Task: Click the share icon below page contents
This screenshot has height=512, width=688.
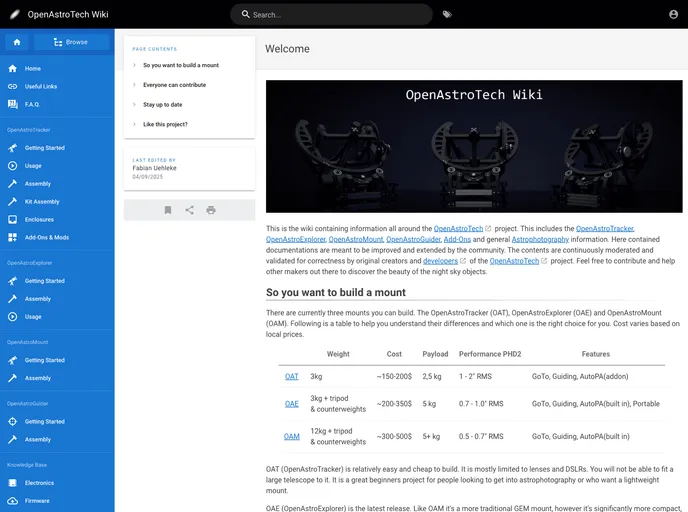Action: click(189, 210)
